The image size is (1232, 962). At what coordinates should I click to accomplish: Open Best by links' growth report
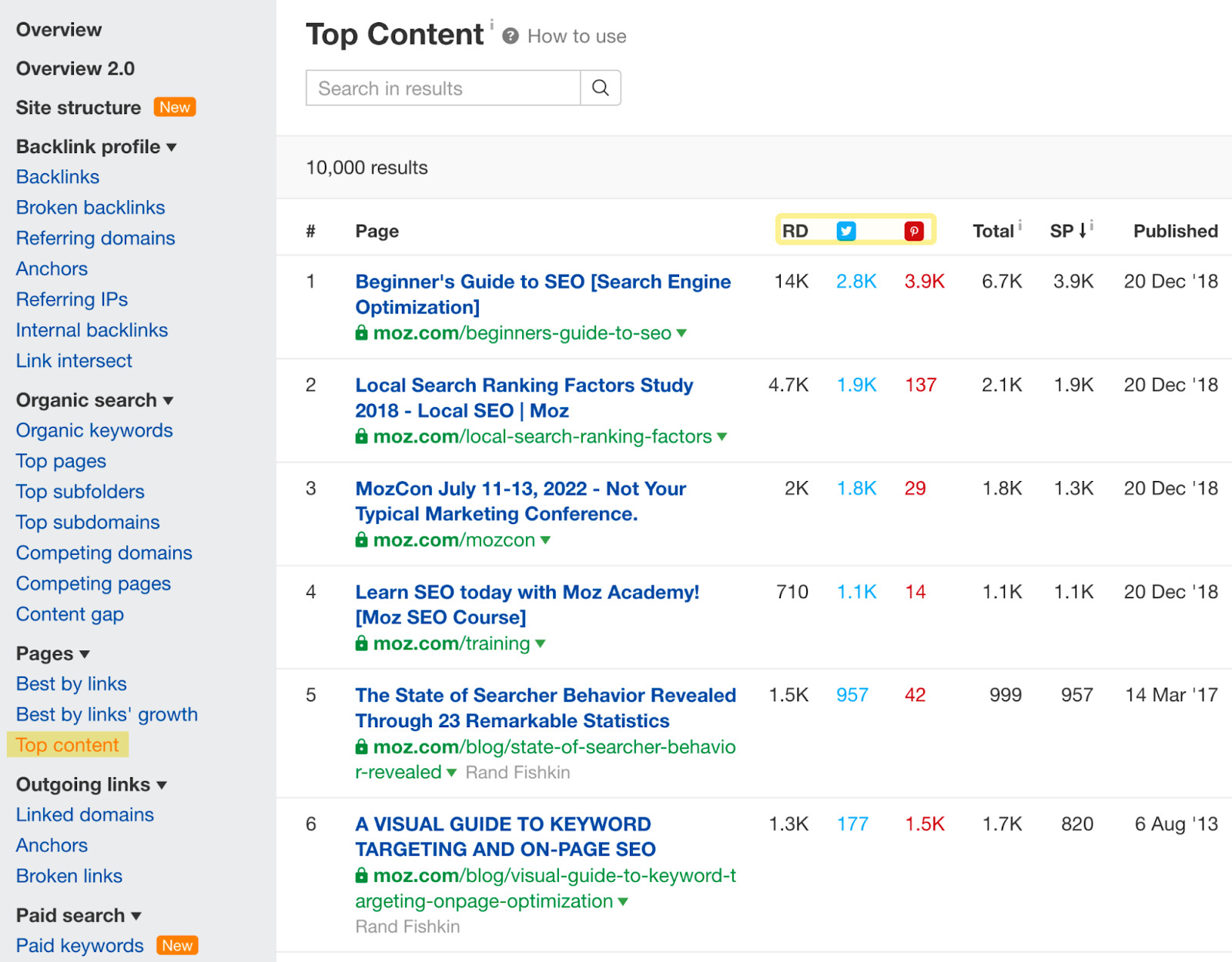(107, 714)
